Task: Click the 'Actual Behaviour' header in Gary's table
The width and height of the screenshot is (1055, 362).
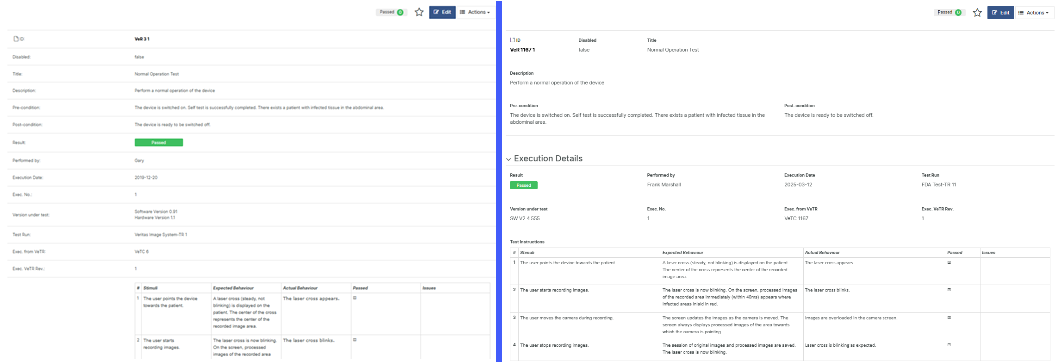Action: tap(300, 287)
